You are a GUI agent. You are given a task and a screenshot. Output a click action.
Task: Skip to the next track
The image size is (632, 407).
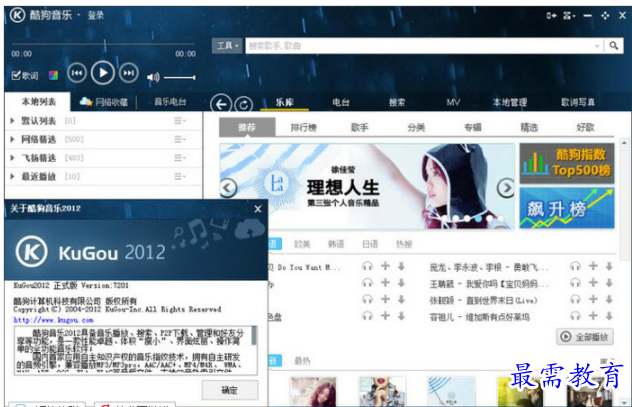point(129,73)
